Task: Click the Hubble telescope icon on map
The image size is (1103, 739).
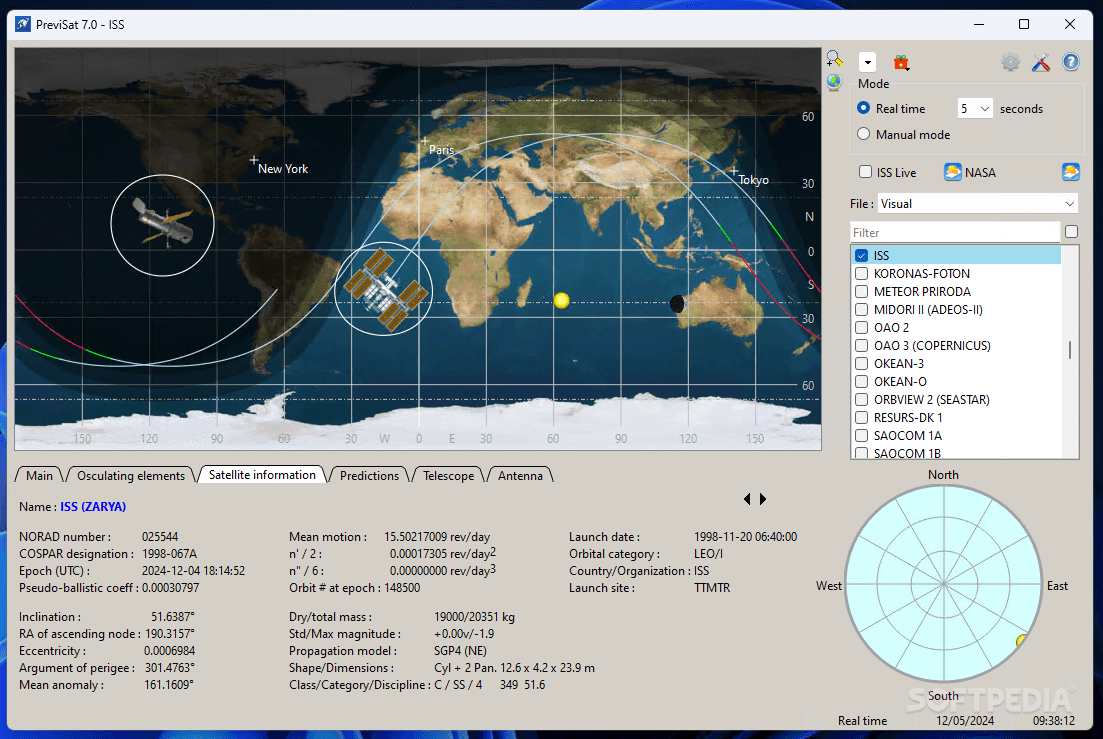Action: pos(163,224)
